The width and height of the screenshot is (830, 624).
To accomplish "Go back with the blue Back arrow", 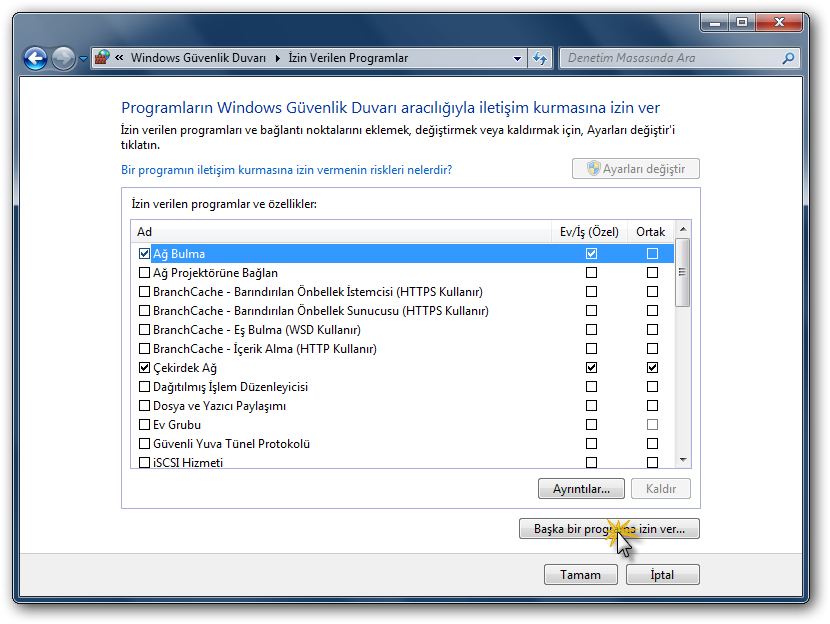I will coord(35,58).
